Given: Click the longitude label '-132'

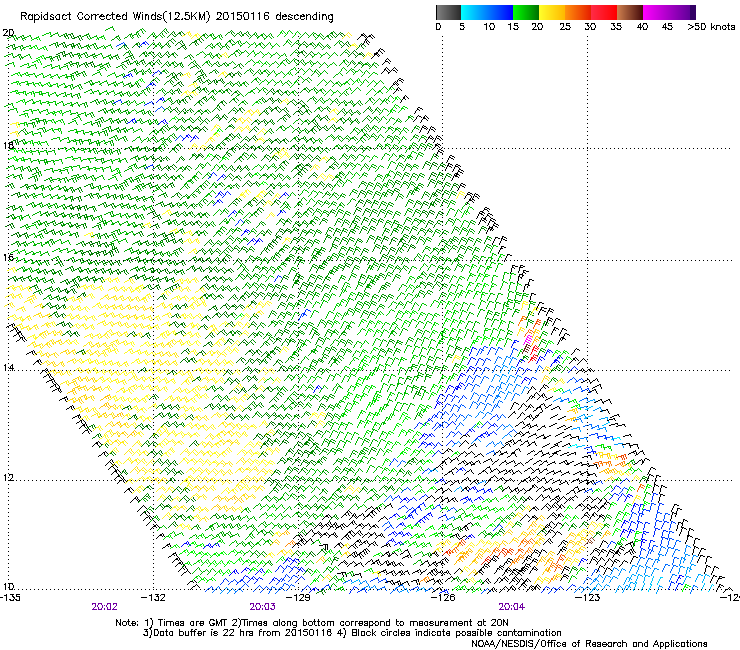Looking at the screenshot, I should point(153,598).
